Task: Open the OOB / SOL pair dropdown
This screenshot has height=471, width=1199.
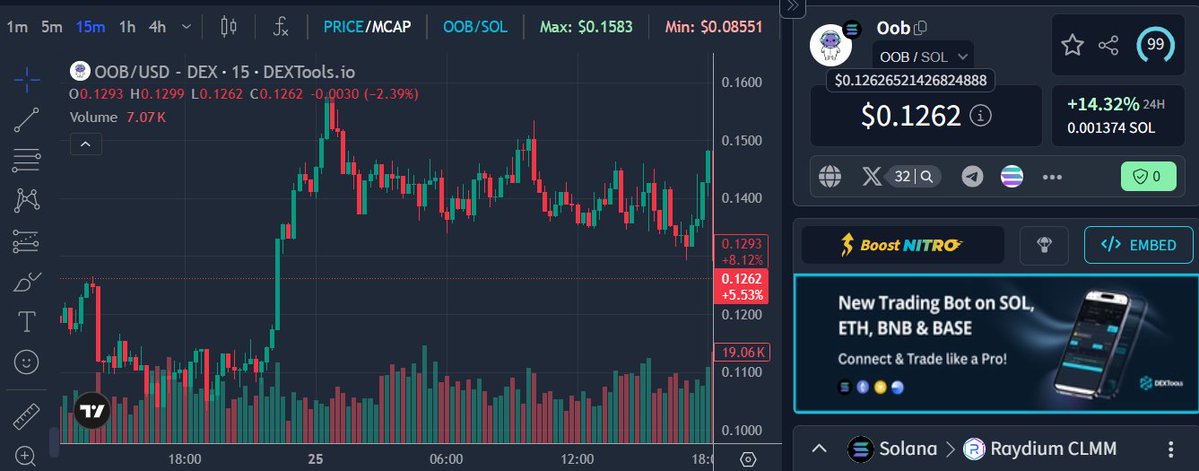Action: tap(924, 57)
